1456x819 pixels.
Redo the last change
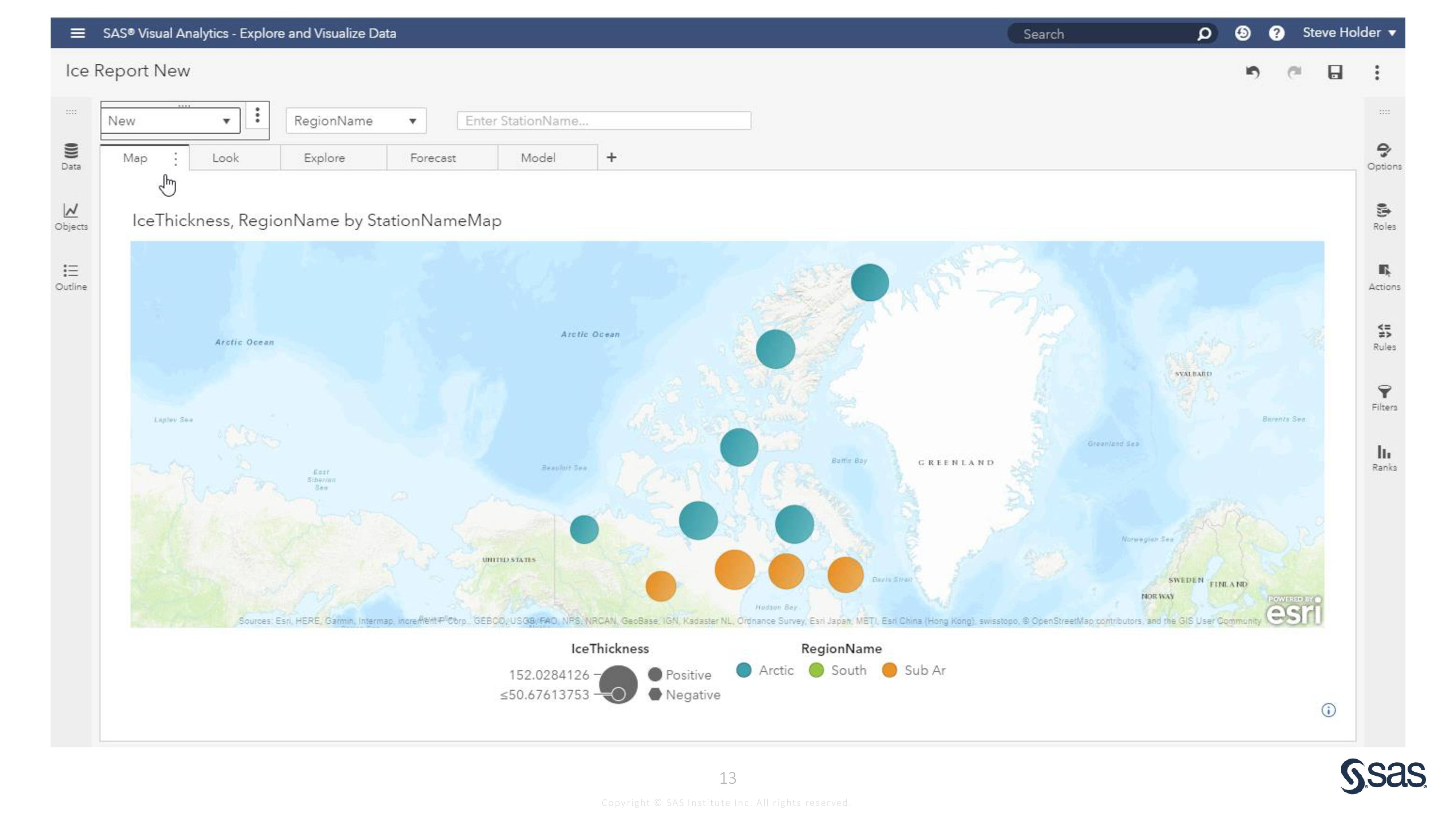coord(1294,72)
